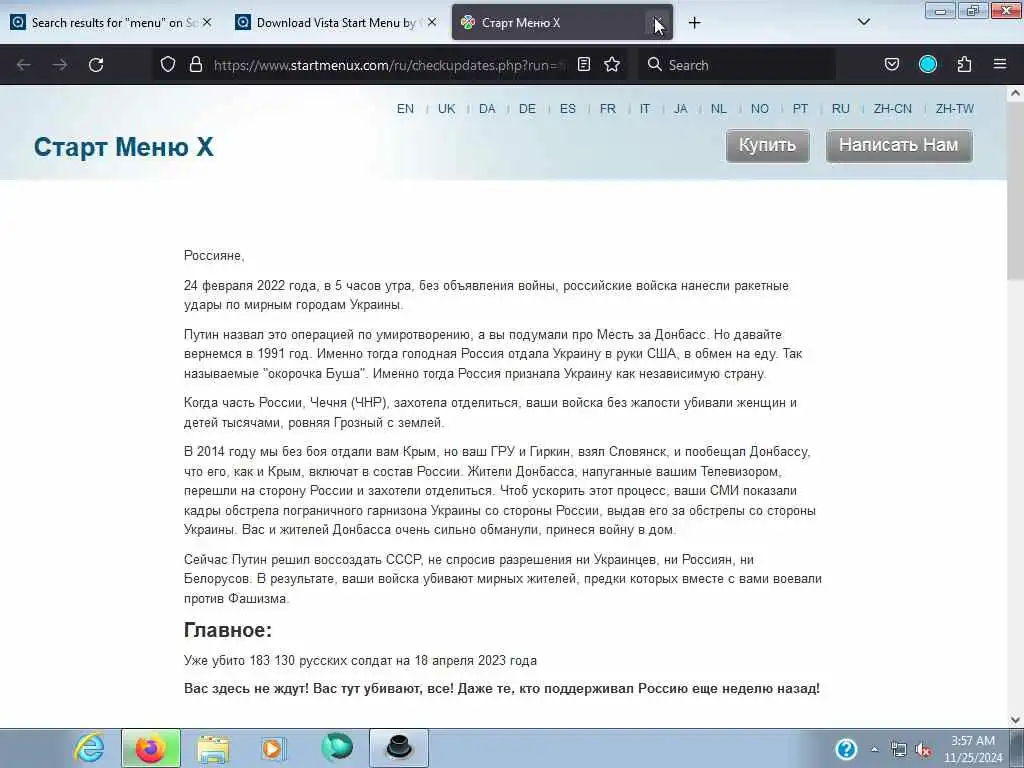Switch site language to FR
Screen dimensions: 1024x768
[x=607, y=109]
